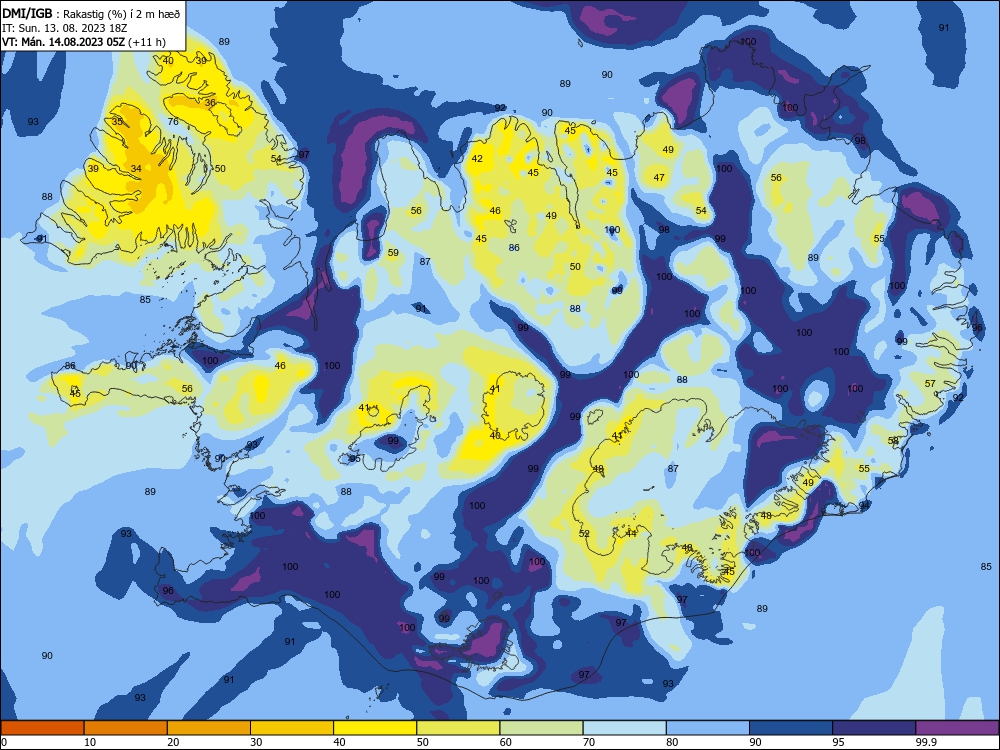The image size is (1000, 750).
Task: Select the purple above-99.9 legend swatch
Action: (957, 728)
